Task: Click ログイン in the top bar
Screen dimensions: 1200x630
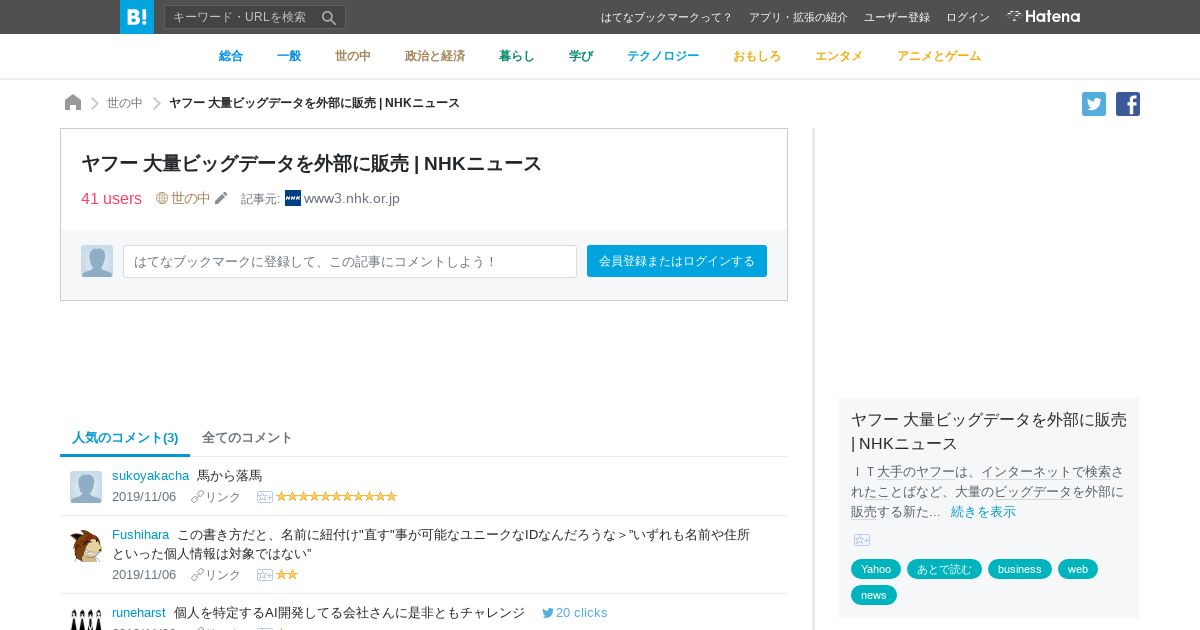Action: (968, 17)
